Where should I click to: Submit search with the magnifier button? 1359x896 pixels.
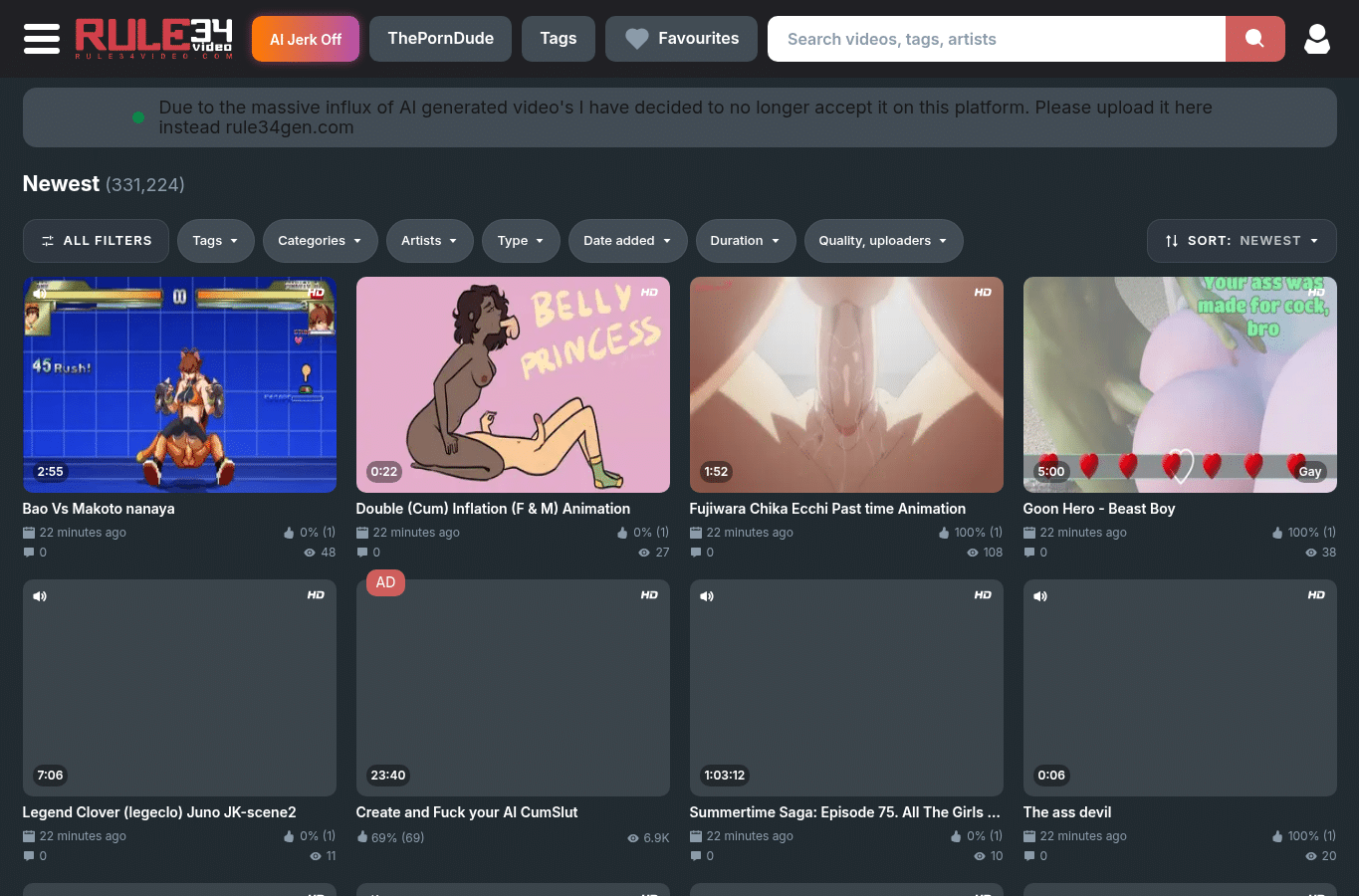click(x=1254, y=39)
